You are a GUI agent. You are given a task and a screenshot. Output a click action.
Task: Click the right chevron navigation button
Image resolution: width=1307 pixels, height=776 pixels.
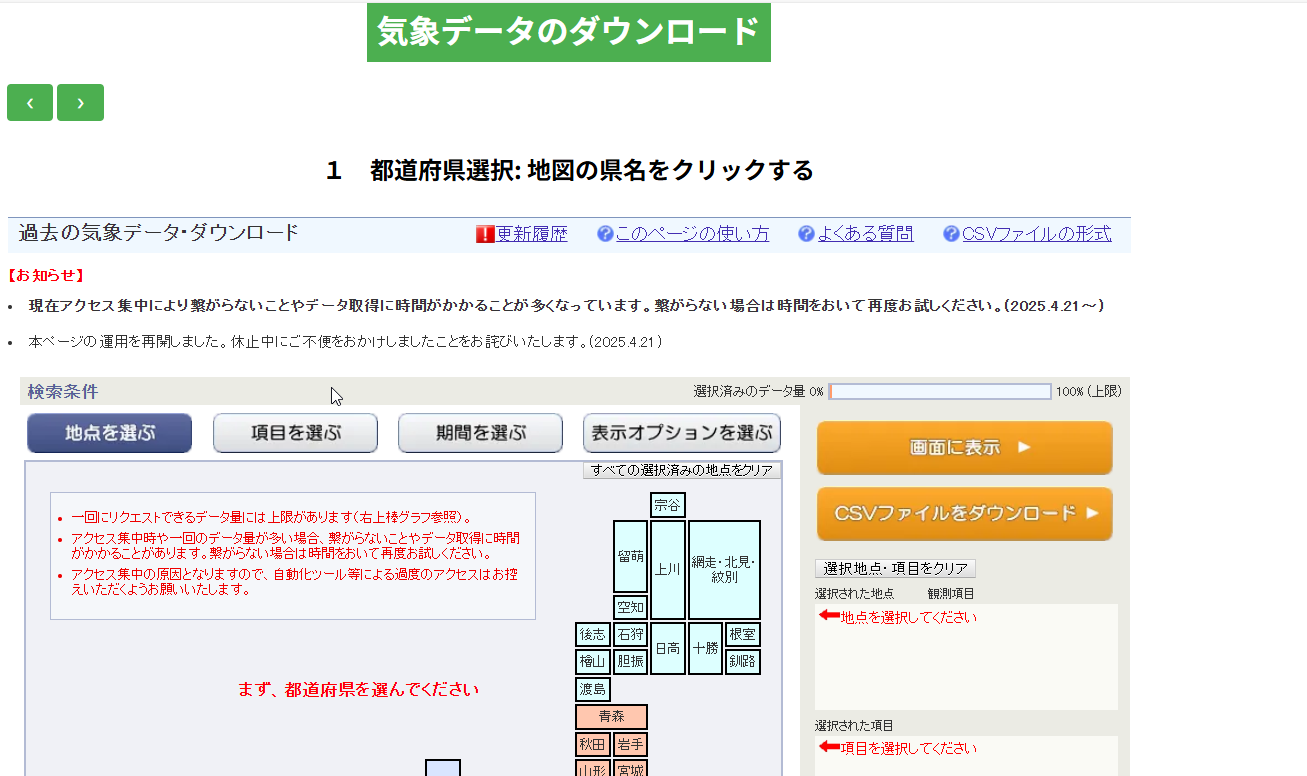click(x=80, y=102)
